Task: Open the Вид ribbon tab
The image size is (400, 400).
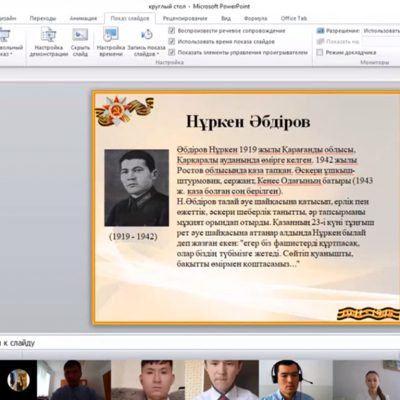Action: pos(226,18)
